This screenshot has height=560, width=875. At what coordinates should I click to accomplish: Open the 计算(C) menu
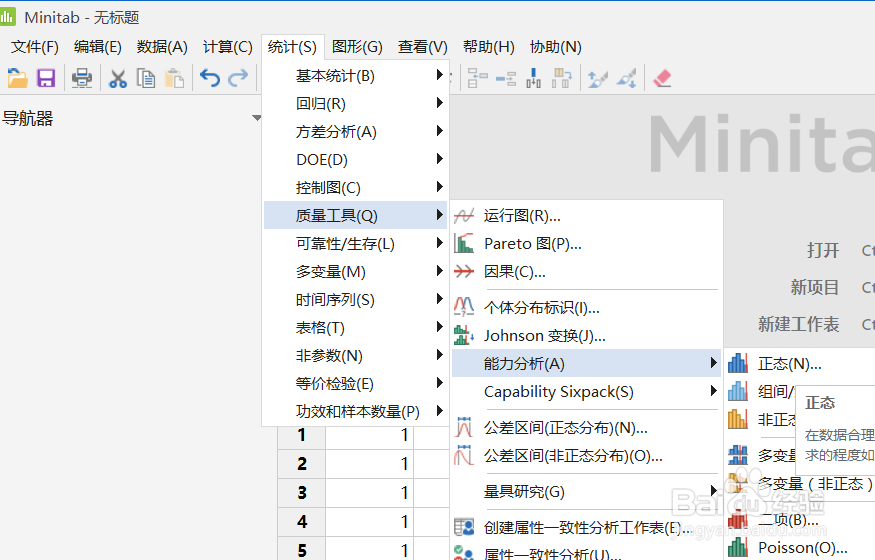coord(227,47)
